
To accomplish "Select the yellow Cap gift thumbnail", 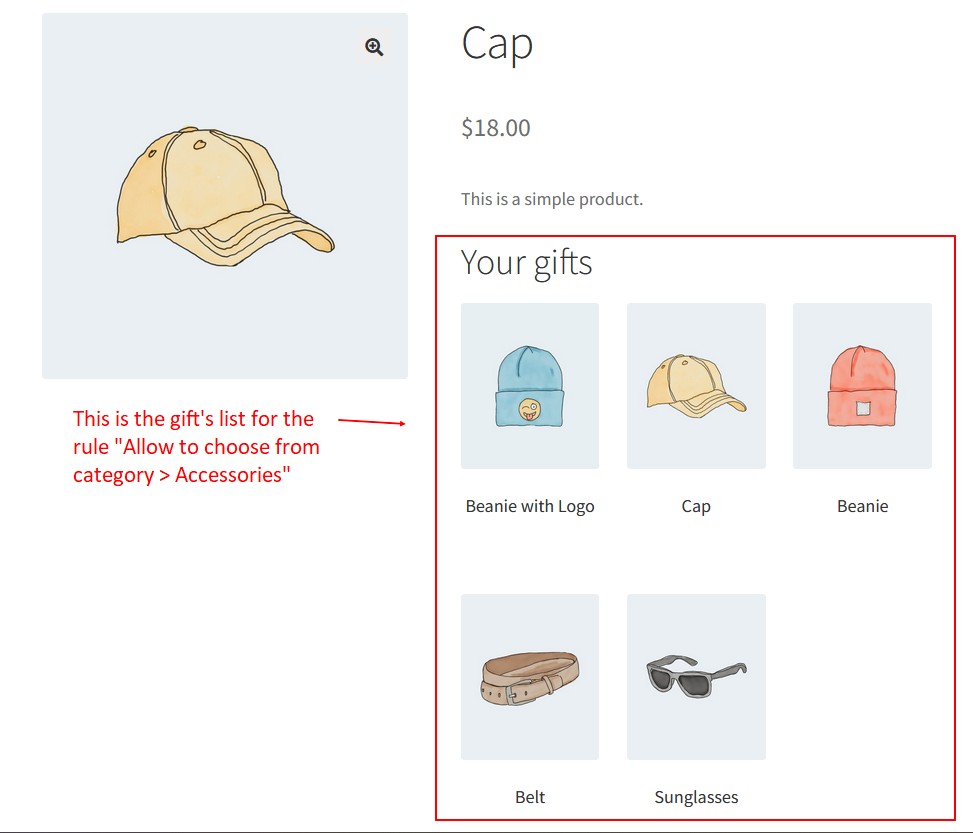I will coord(696,386).
